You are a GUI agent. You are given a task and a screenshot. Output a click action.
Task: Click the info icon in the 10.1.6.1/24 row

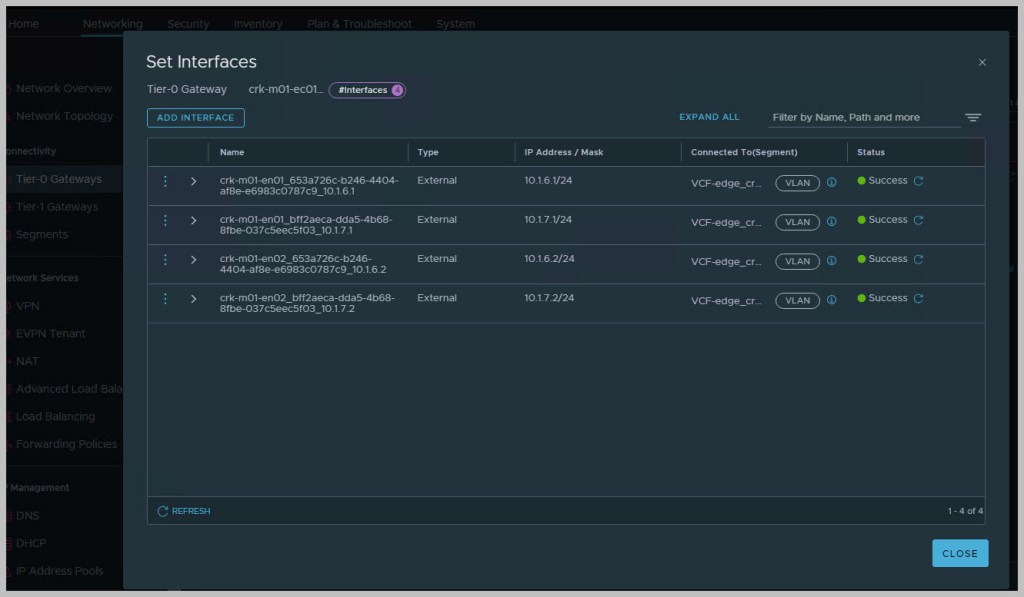831,182
